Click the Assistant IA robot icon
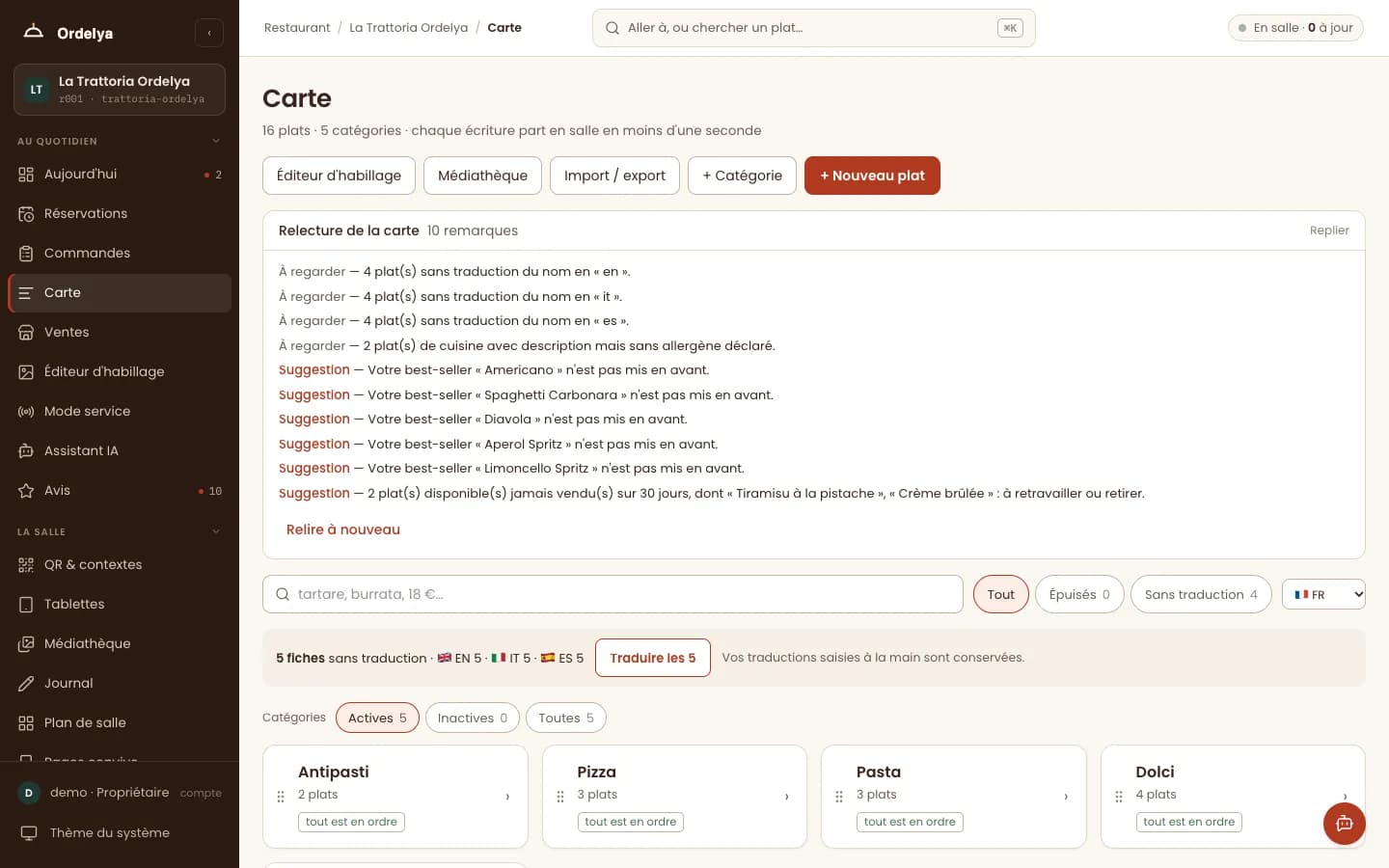 [26, 451]
